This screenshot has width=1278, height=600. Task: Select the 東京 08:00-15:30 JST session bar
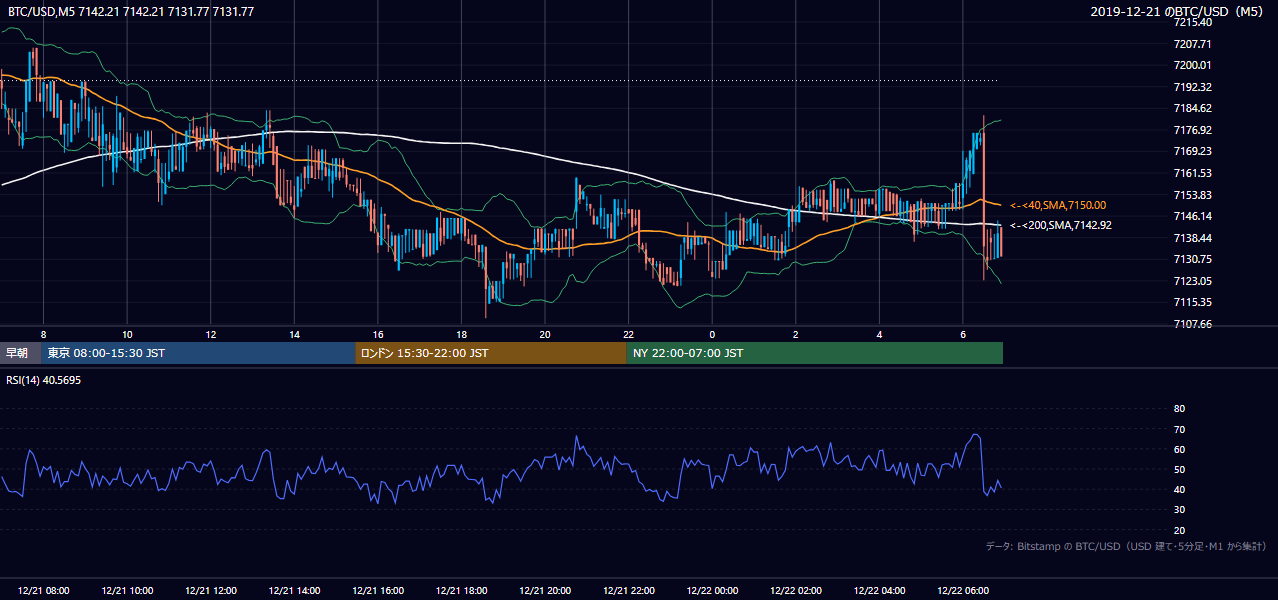[x=199, y=353]
